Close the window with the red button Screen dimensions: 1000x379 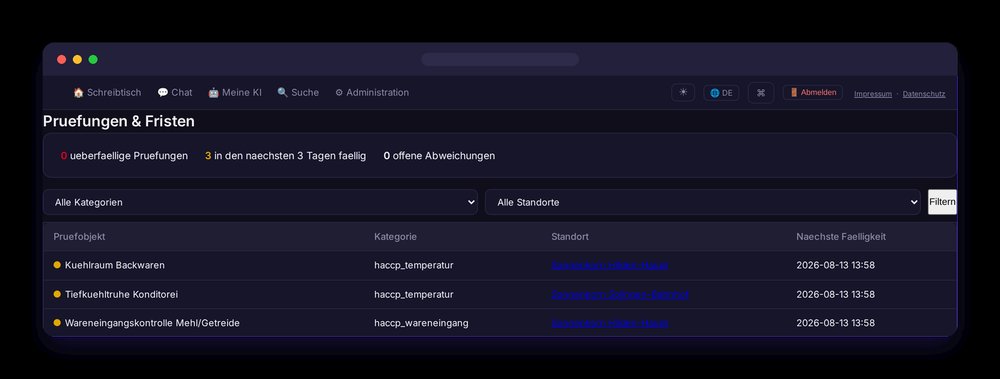click(62, 59)
